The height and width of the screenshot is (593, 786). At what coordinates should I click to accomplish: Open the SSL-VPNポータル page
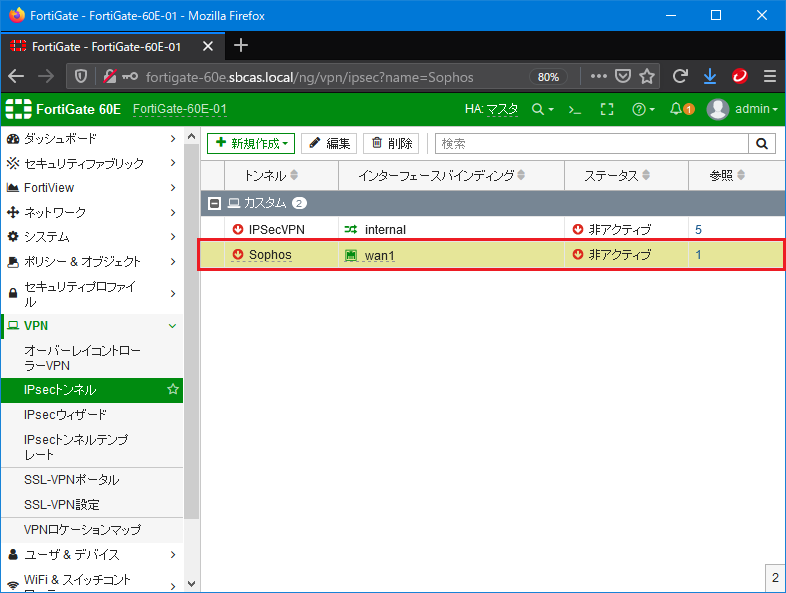point(92,480)
